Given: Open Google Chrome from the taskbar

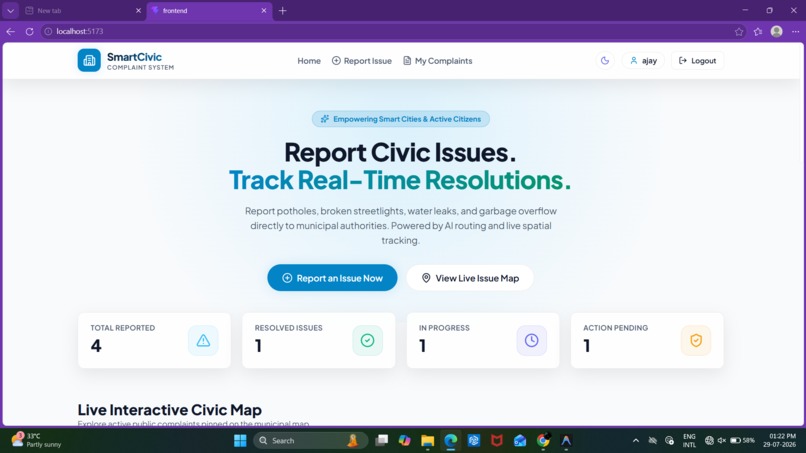Looking at the screenshot, I should pyautogui.click(x=543, y=441).
